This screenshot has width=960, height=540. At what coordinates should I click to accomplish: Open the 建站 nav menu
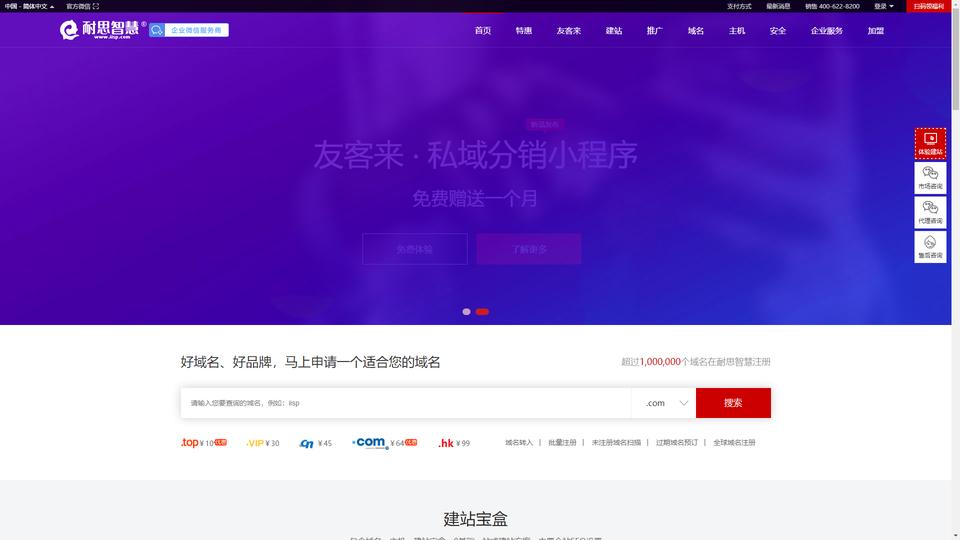[x=614, y=31]
